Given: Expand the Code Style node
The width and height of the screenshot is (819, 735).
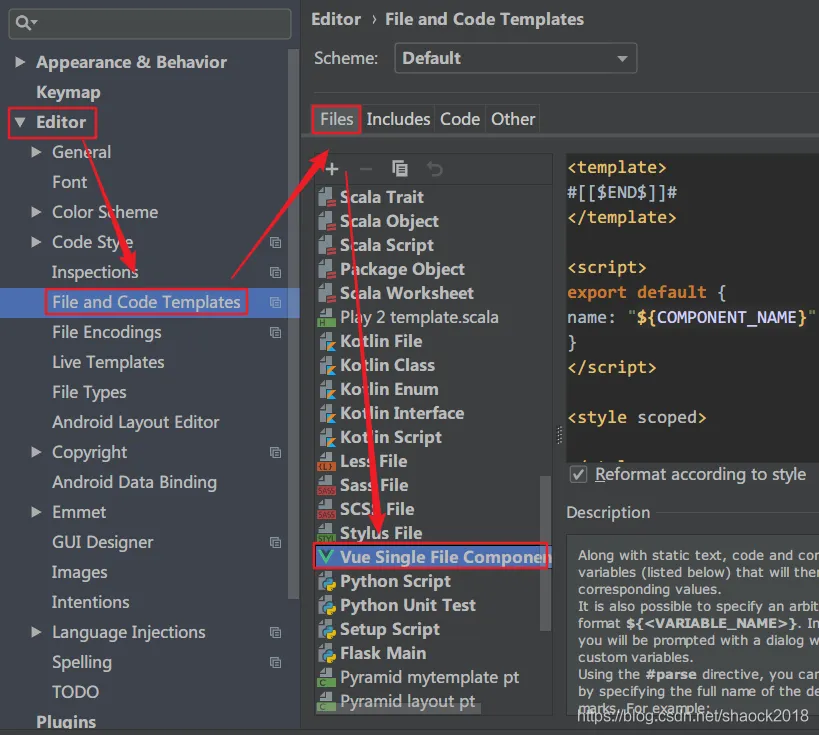Looking at the screenshot, I should tap(36, 242).
